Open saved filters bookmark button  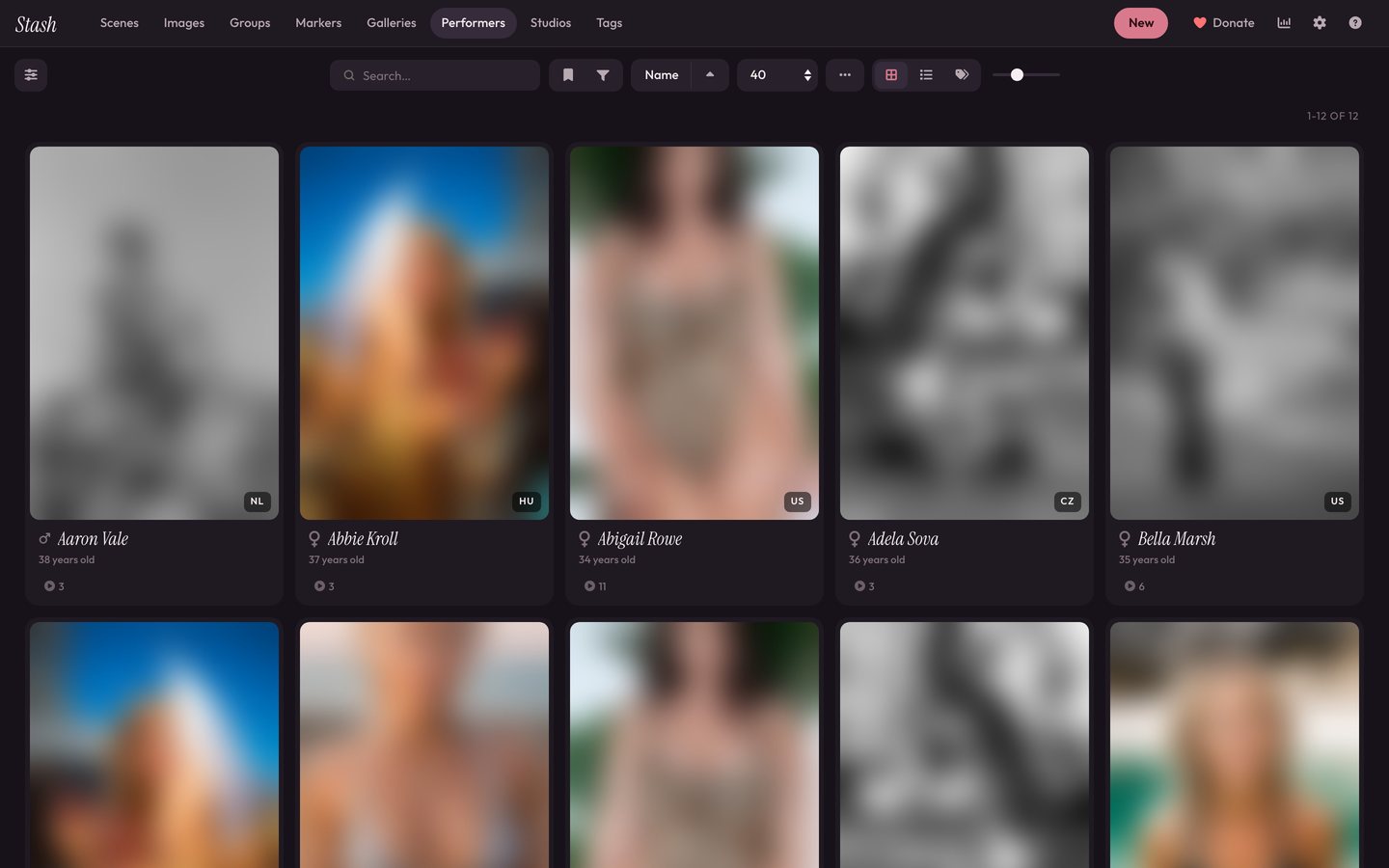[x=568, y=75]
